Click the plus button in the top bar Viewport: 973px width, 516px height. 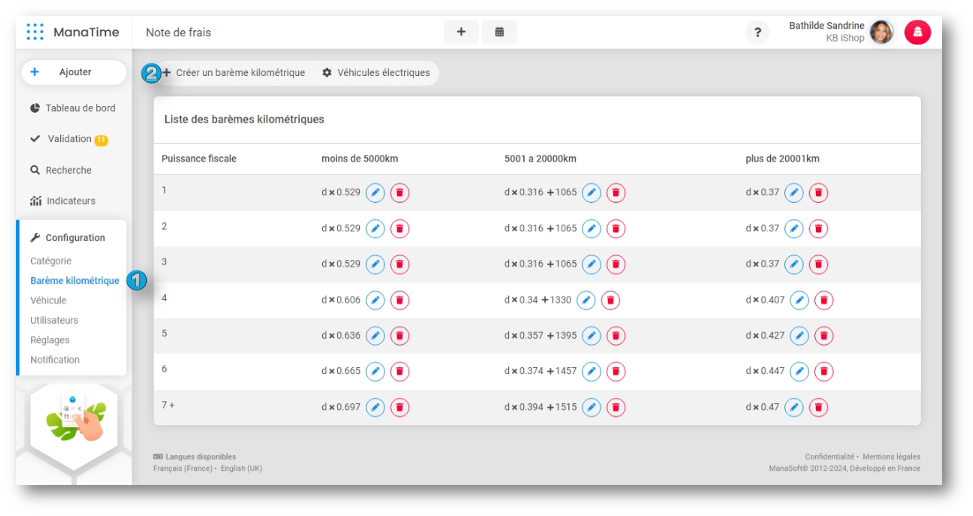click(x=461, y=32)
